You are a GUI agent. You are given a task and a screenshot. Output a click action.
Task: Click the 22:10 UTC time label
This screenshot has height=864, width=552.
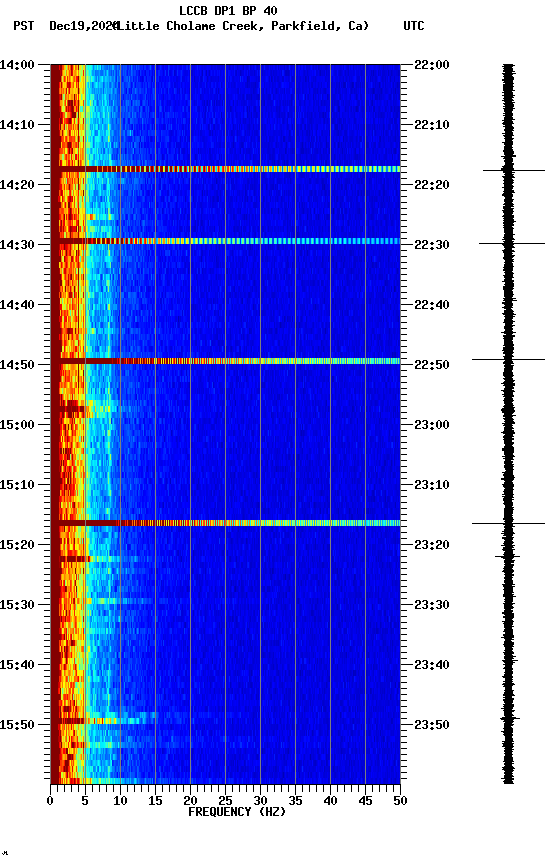tap(432, 125)
